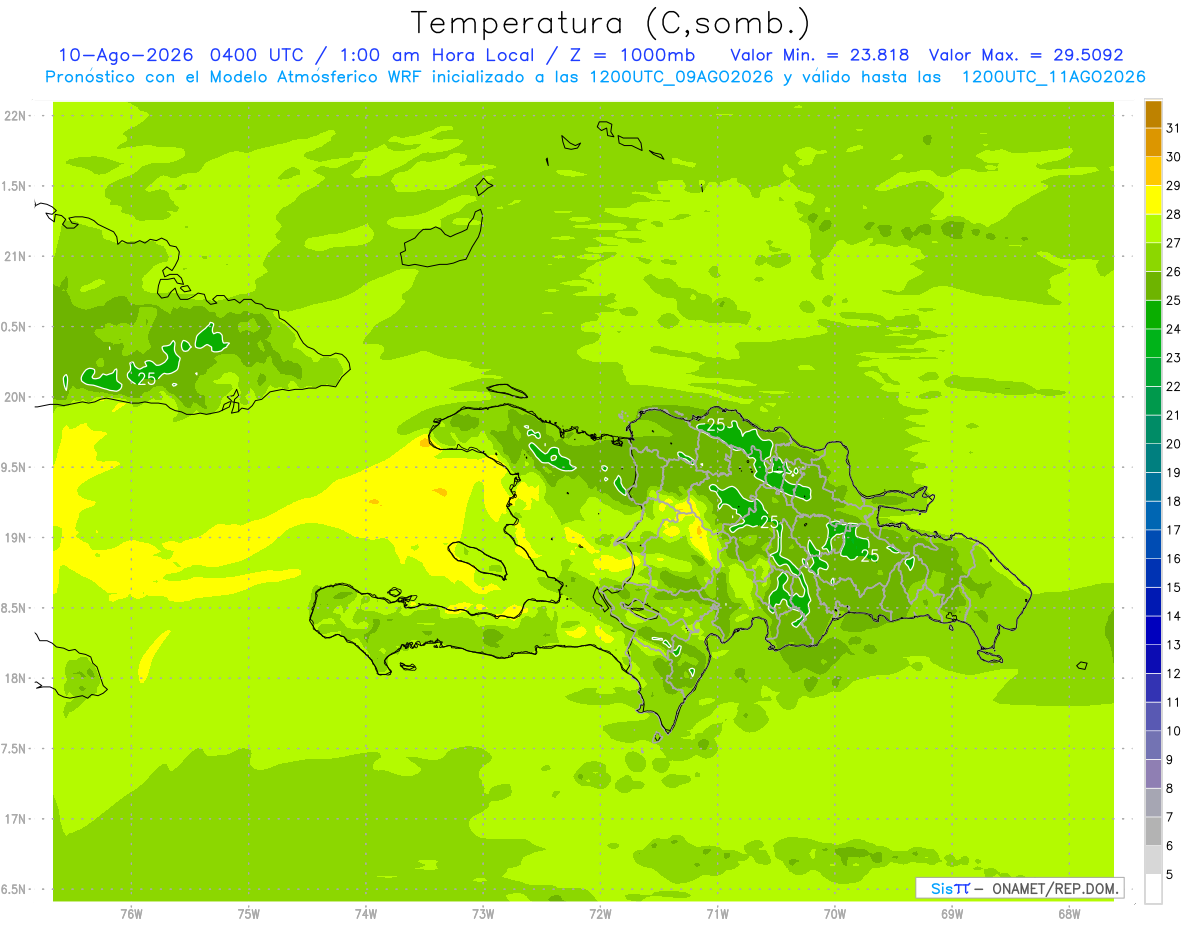1200x927 pixels.
Task: Click the colorbar tick label '16'
Action: click(1173, 559)
